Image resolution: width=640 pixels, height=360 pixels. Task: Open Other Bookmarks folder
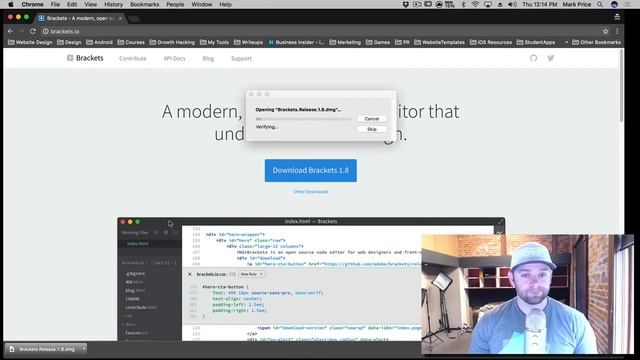click(x=596, y=42)
